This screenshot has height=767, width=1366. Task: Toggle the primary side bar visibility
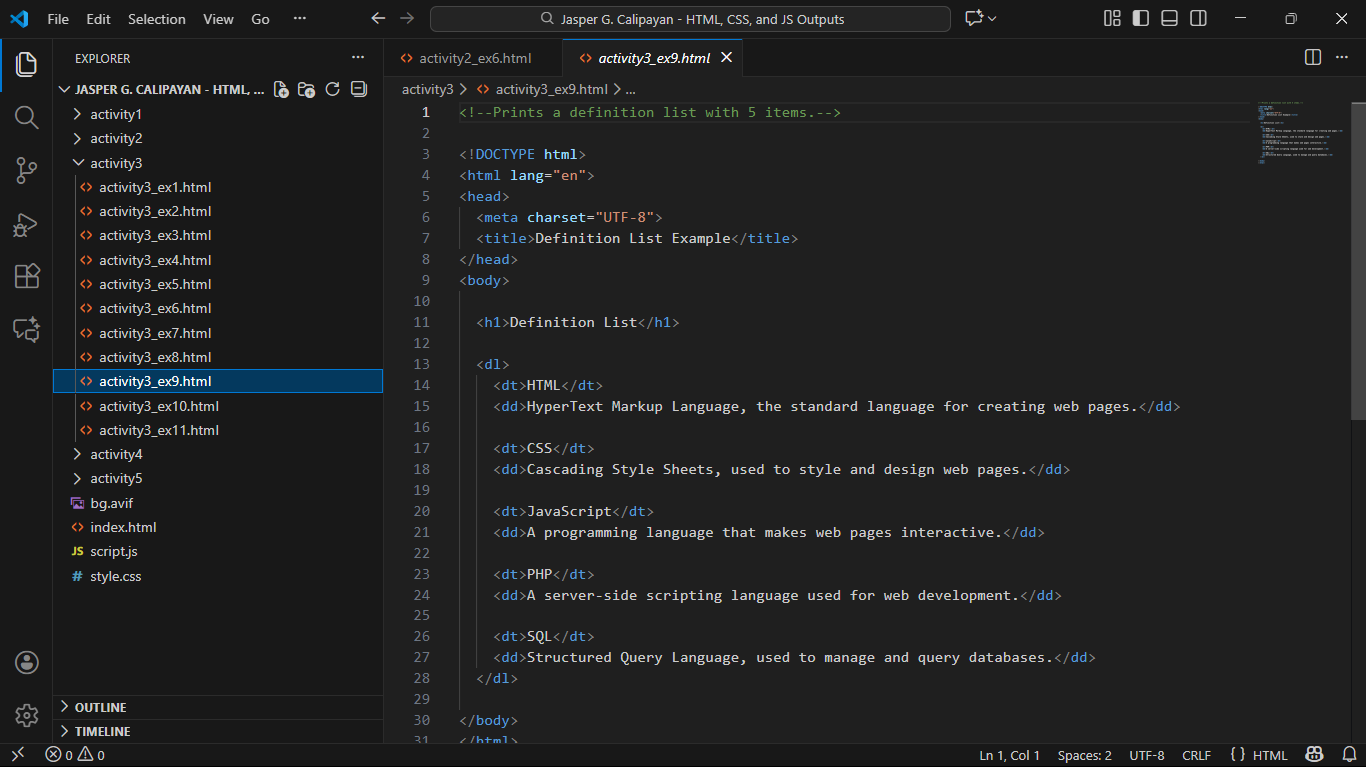1140,19
